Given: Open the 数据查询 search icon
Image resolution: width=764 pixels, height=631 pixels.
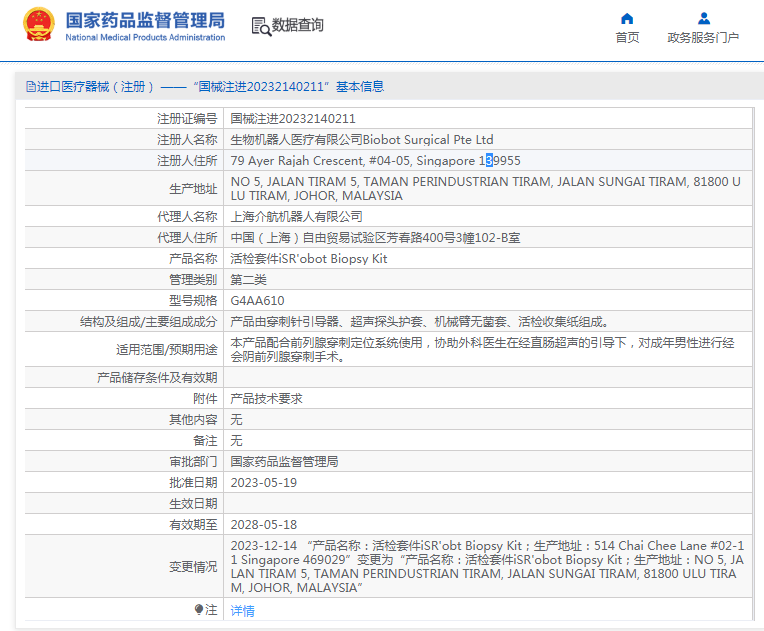Looking at the screenshot, I should pyautogui.click(x=261, y=26).
